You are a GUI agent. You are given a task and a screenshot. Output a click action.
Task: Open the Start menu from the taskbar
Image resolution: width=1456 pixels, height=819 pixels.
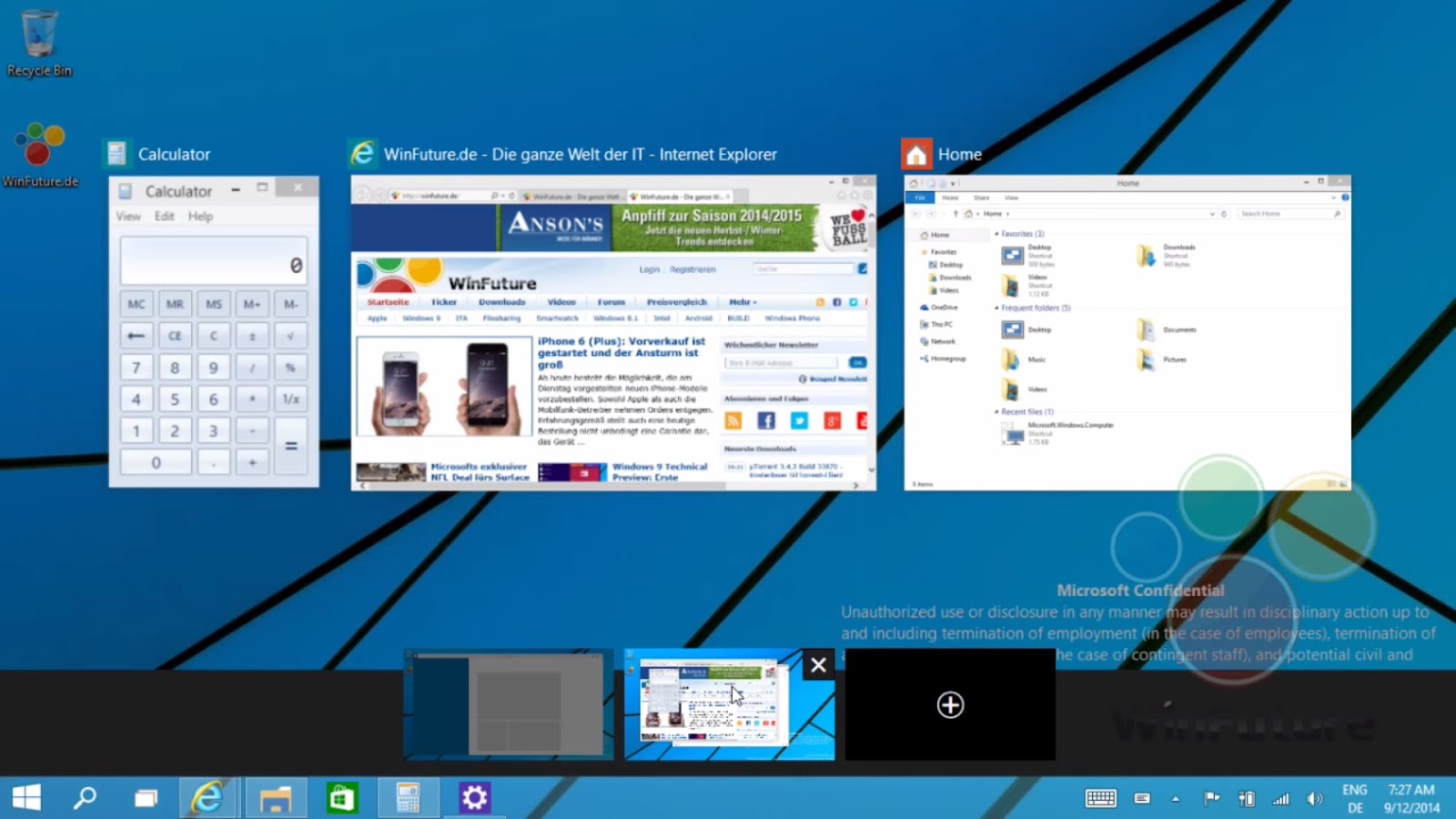(x=26, y=798)
